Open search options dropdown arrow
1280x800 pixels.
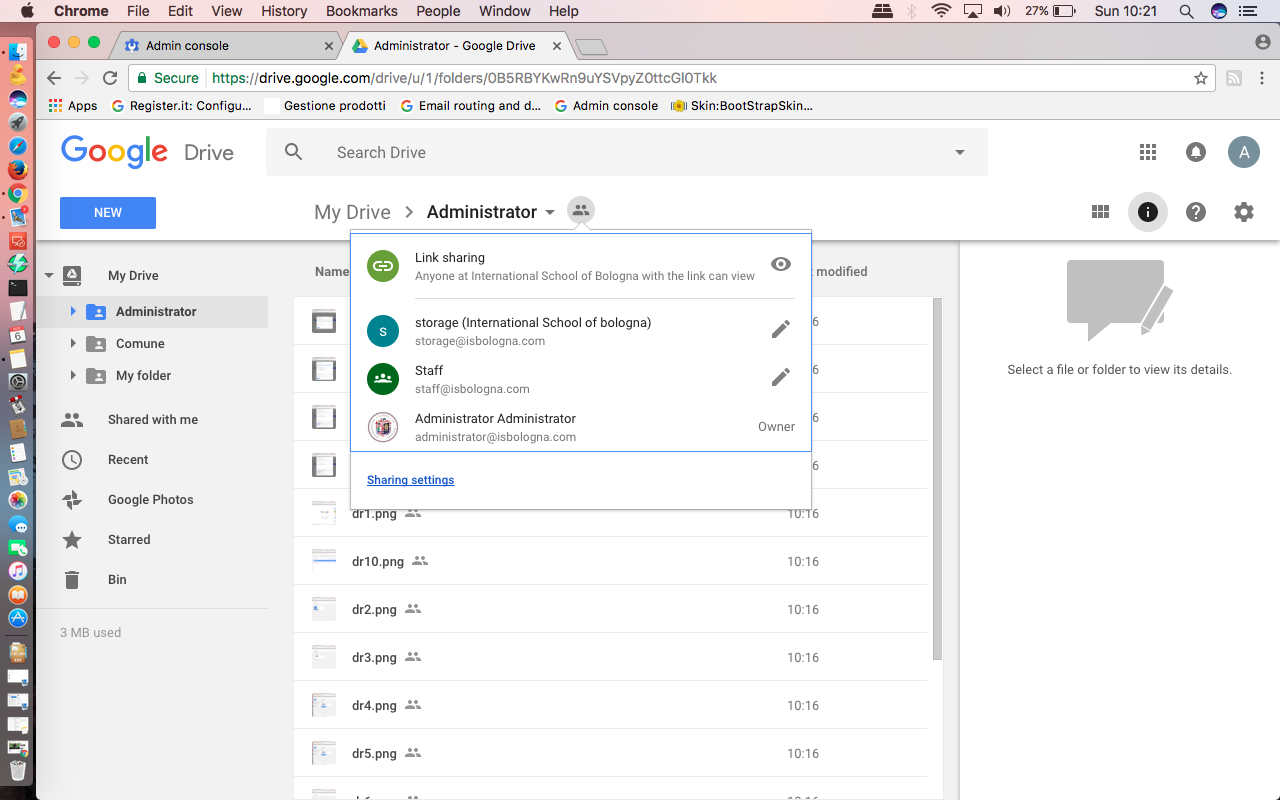[x=960, y=153]
